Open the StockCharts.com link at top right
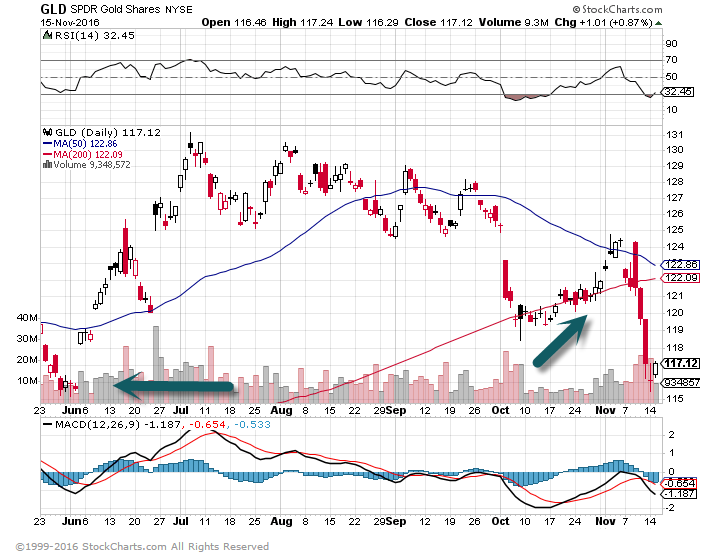Image resolution: width=709 pixels, height=555 pixels. (622, 9)
